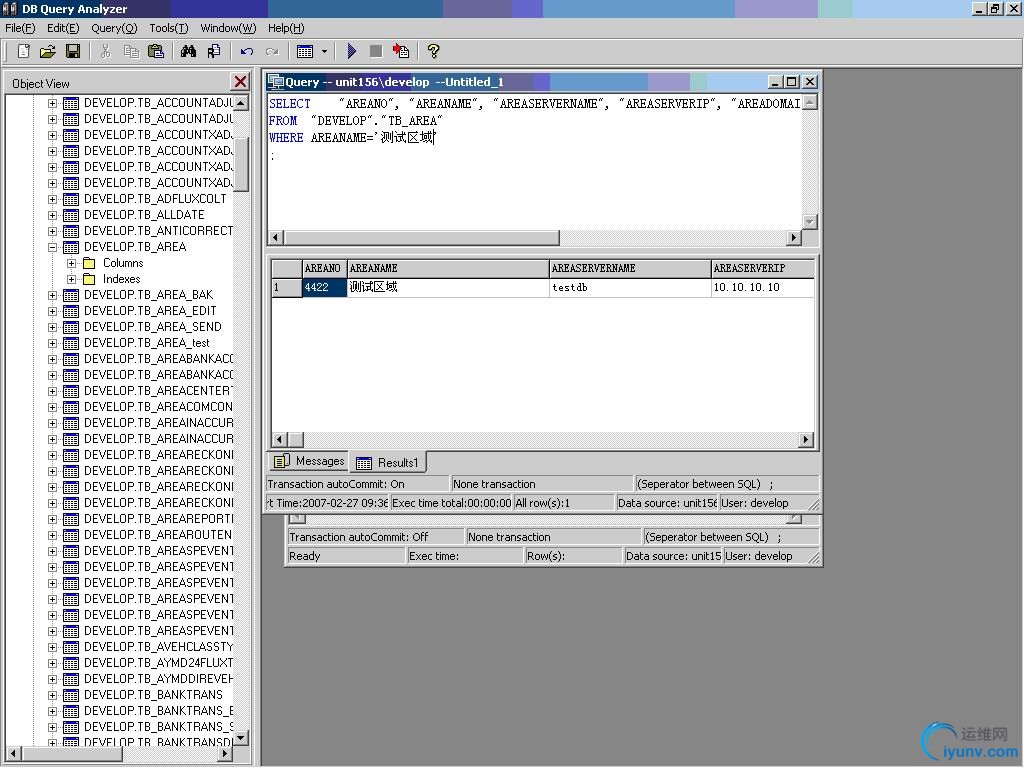Screen dimensions: 1024x768
Task: Click the DEVELOP.TB_AREA table icon
Action: [71, 248]
